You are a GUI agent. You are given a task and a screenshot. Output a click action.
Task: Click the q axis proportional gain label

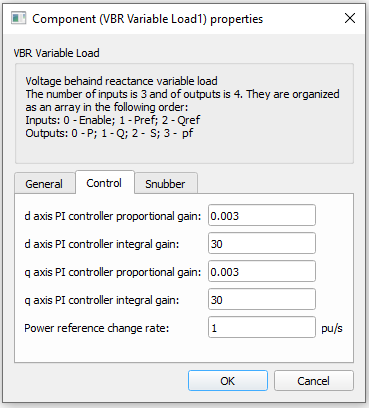113,272
